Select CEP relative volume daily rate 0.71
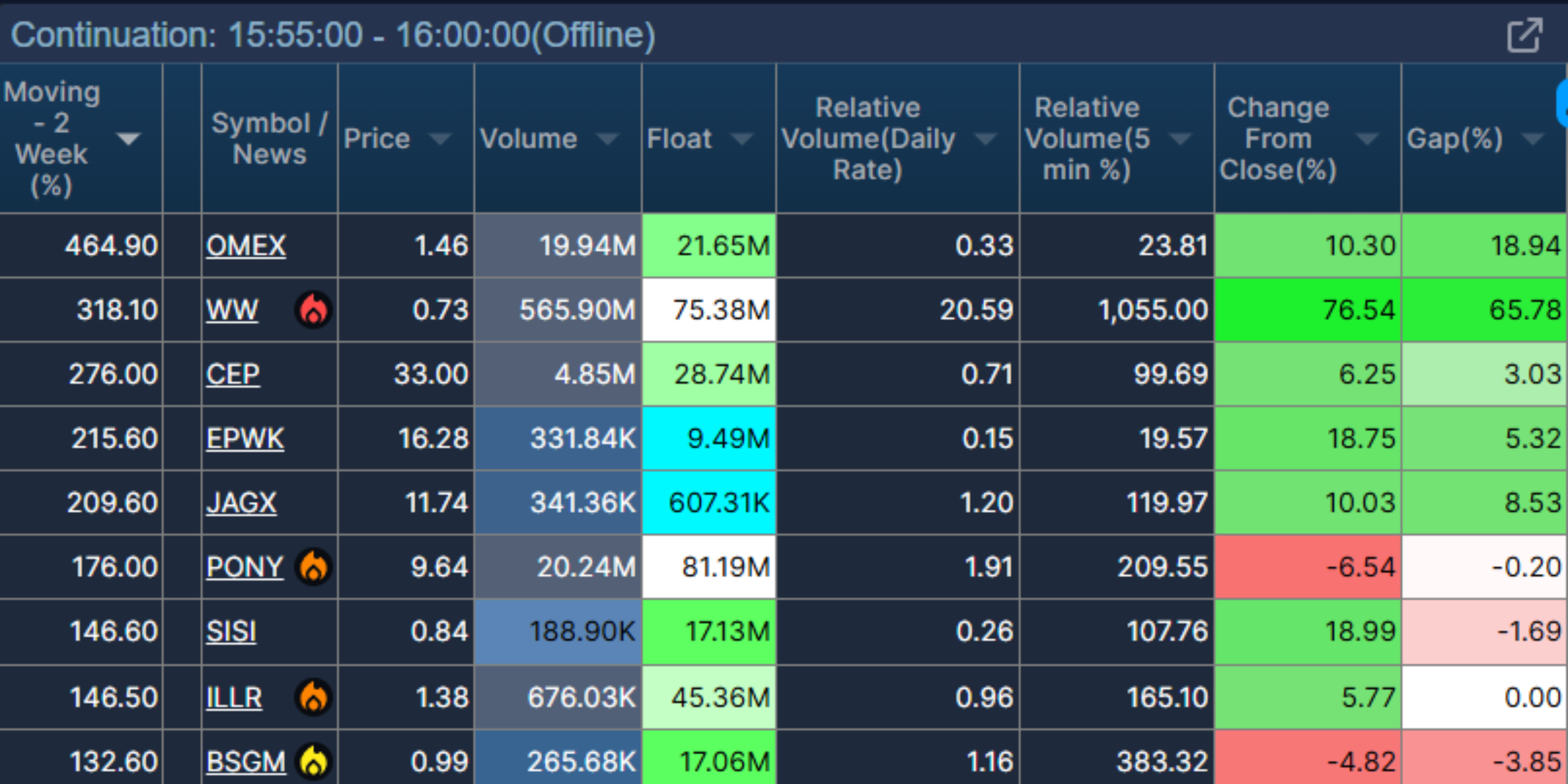The height and width of the screenshot is (784, 1568). [x=898, y=374]
